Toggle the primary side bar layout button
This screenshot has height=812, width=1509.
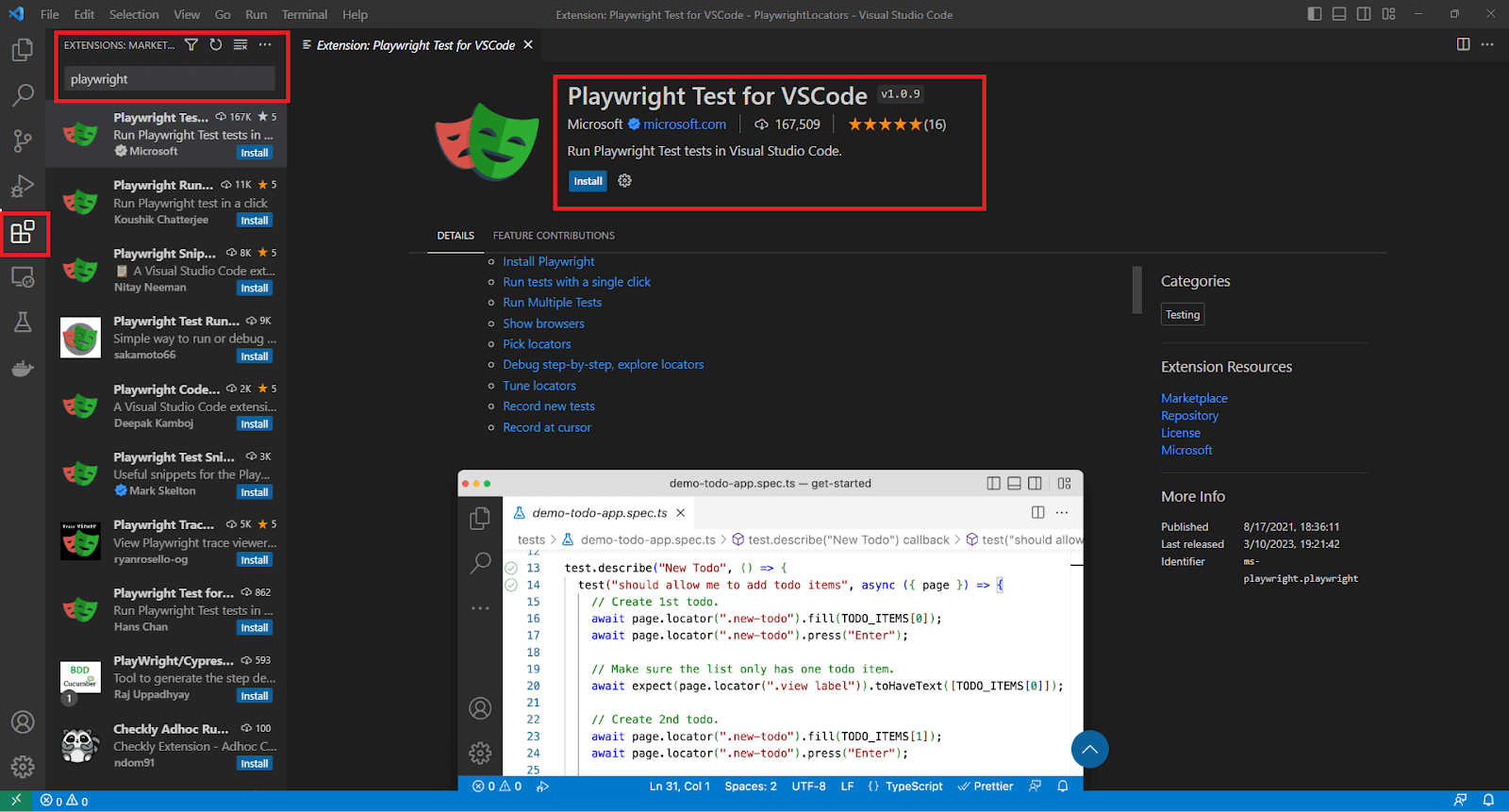pyautogui.click(x=1315, y=14)
